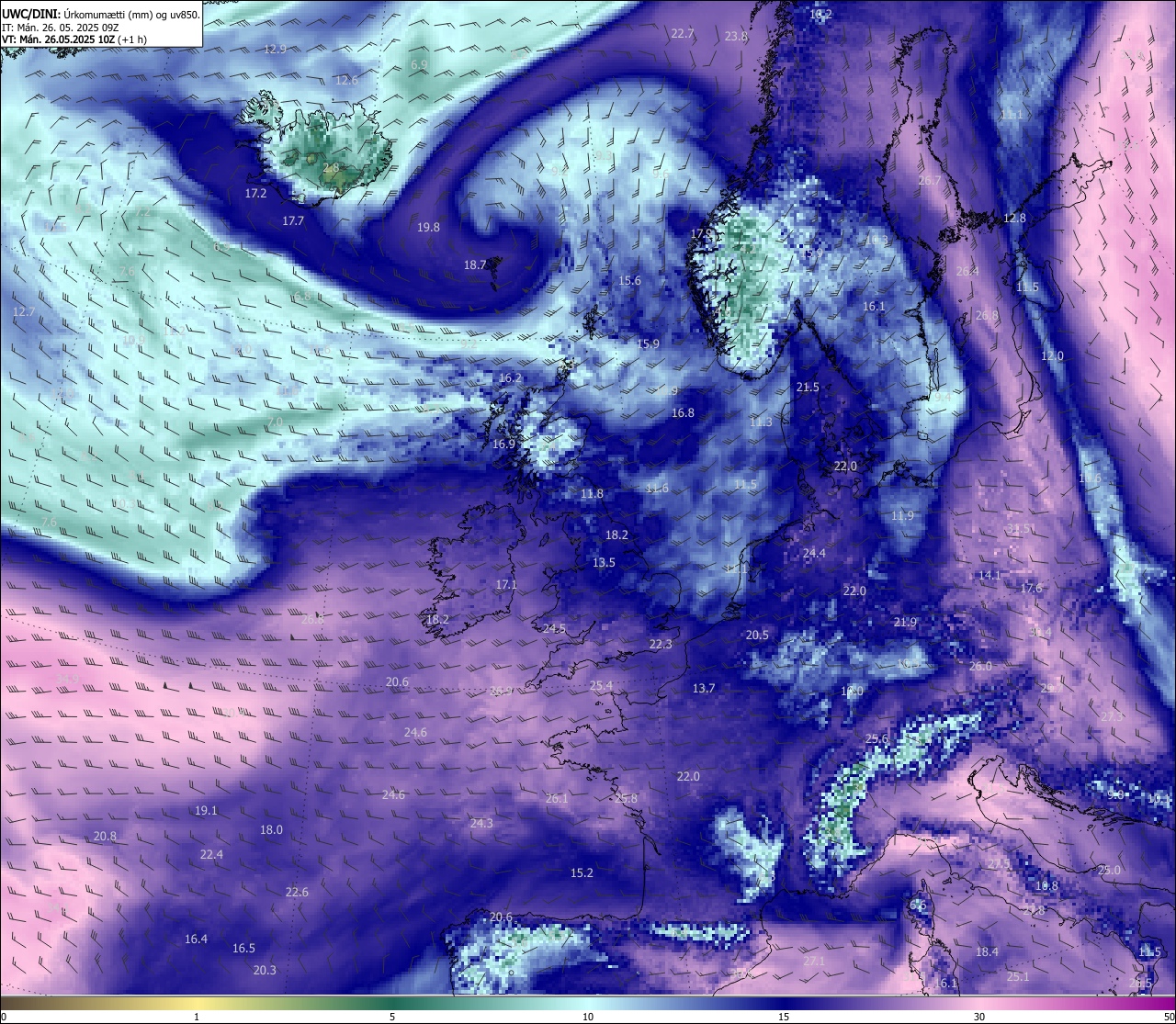
Task: Click the 19.8 value on the map
Action: pyautogui.click(x=428, y=228)
